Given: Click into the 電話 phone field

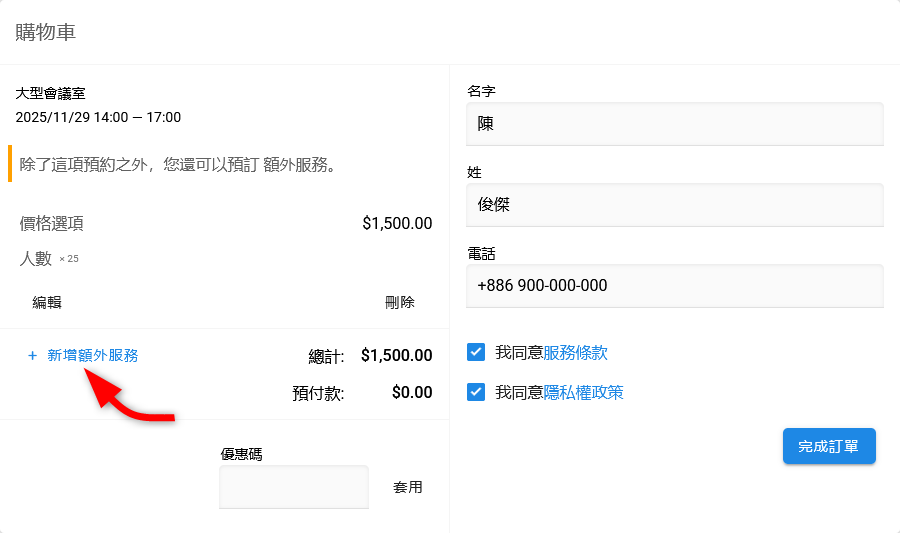Looking at the screenshot, I should pyautogui.click(x=674, y=286).
